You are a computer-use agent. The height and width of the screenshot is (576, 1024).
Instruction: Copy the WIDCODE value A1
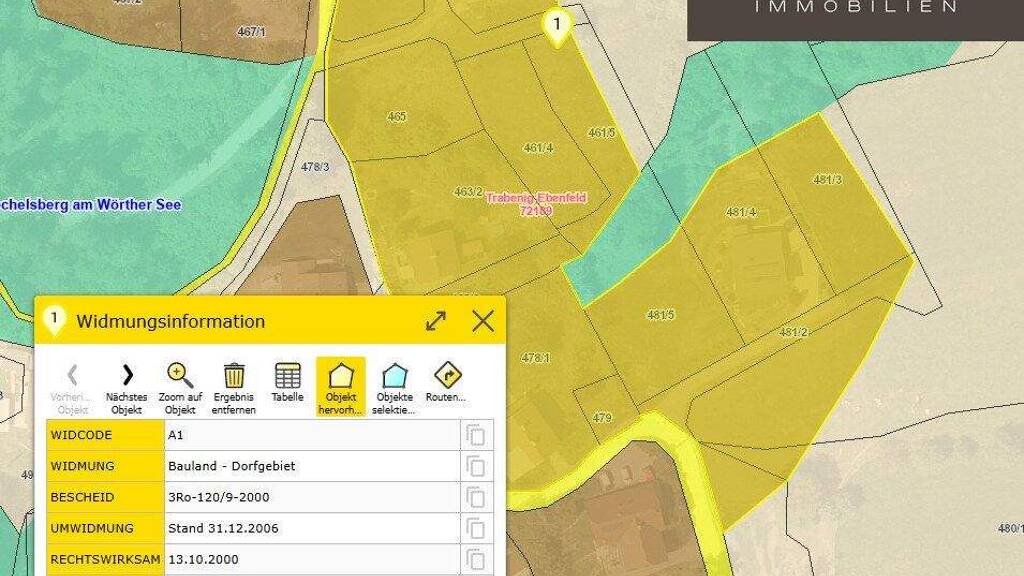click(x=476, y=435)
